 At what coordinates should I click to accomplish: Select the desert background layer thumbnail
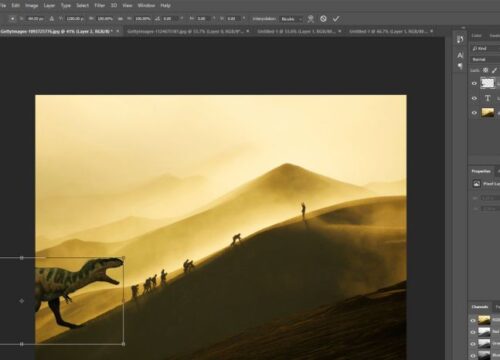point(487,113)
